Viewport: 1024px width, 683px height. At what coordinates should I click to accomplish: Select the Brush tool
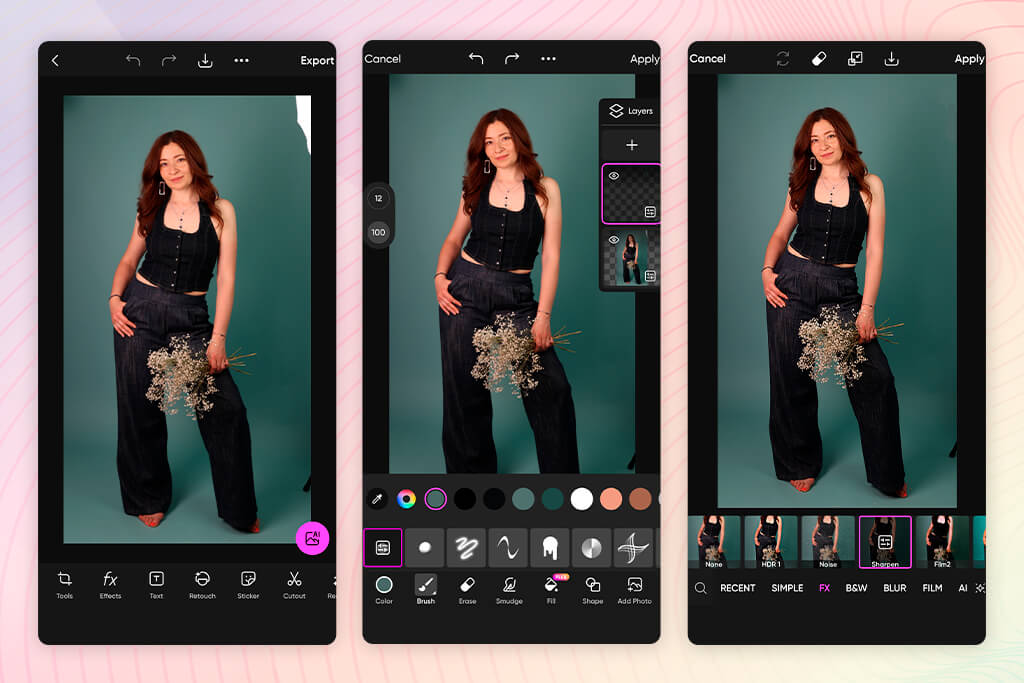[x=426, y=590]
